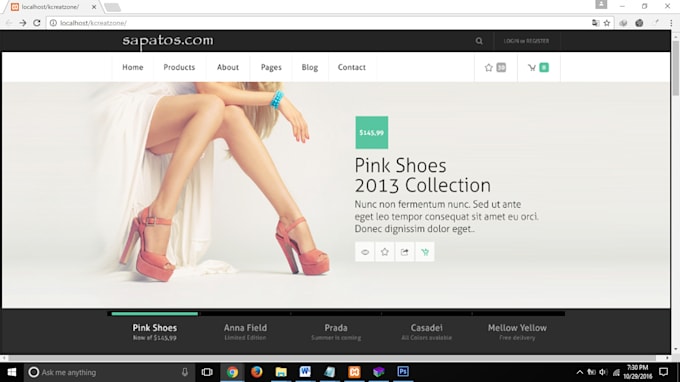Go to the Home menu item
The width and height of the screenshot is (680, 382).
tap(133, 67)
